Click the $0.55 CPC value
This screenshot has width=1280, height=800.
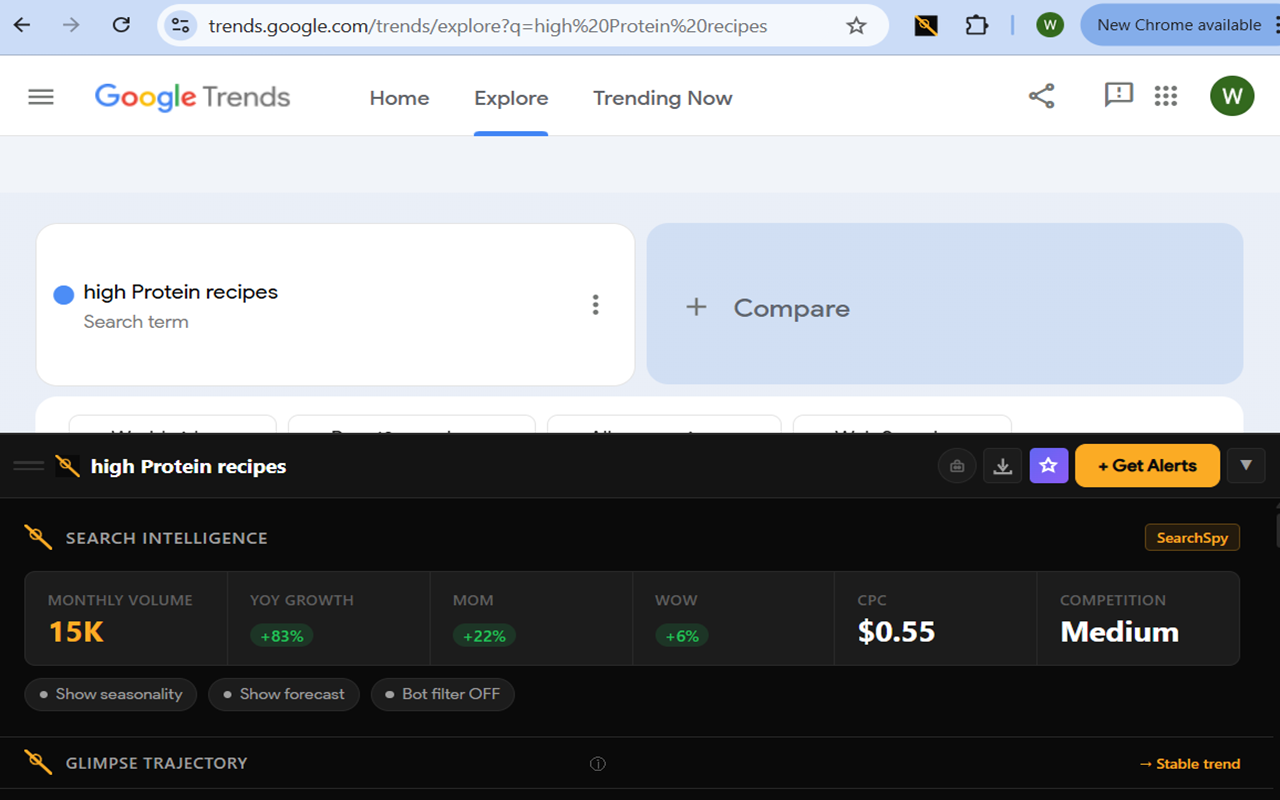pyautogui.click(x=896, y=632)
